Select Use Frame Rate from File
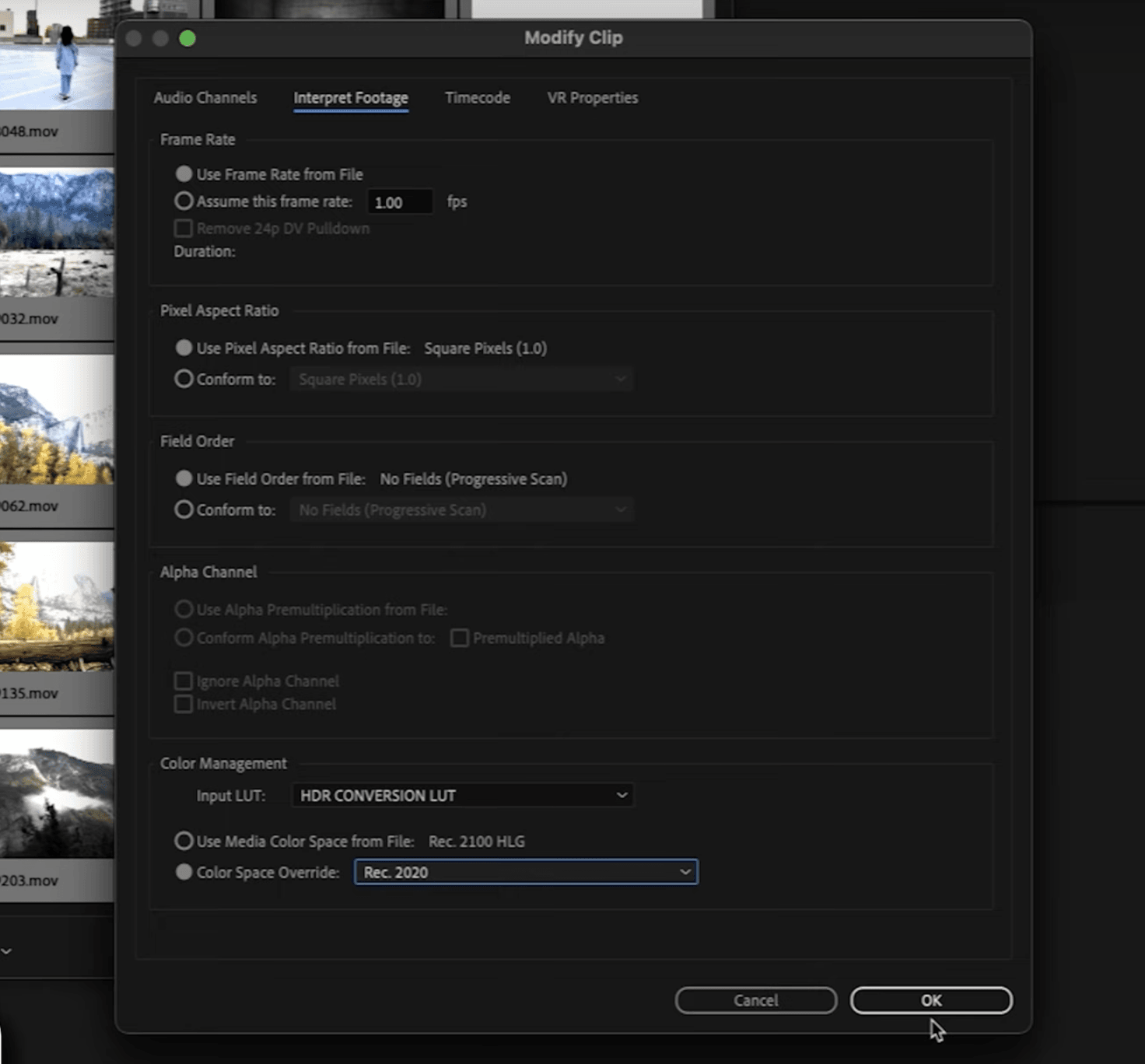 (184, 174)
